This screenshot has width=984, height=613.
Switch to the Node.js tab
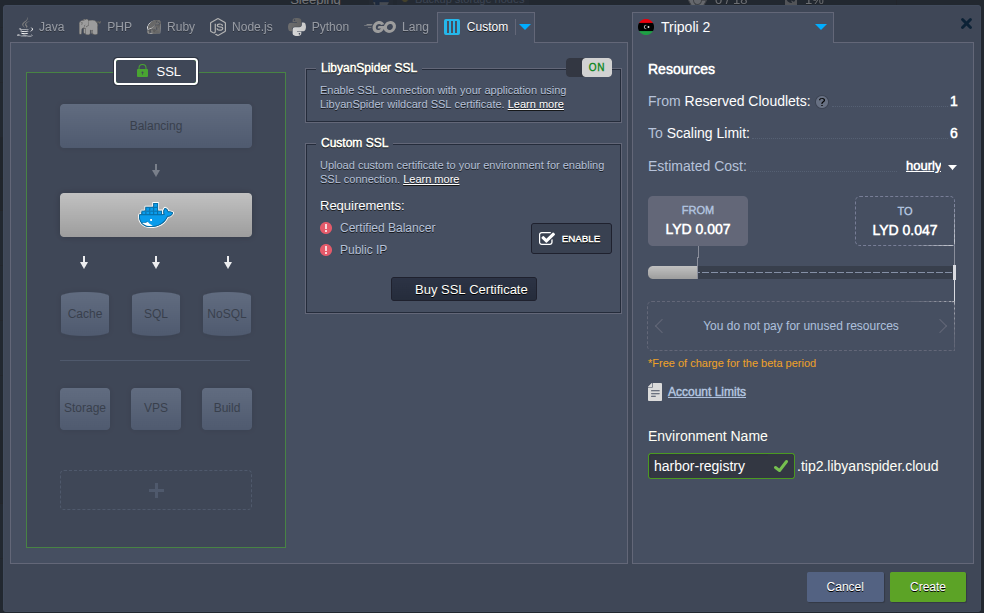click(x=239, y=28)
